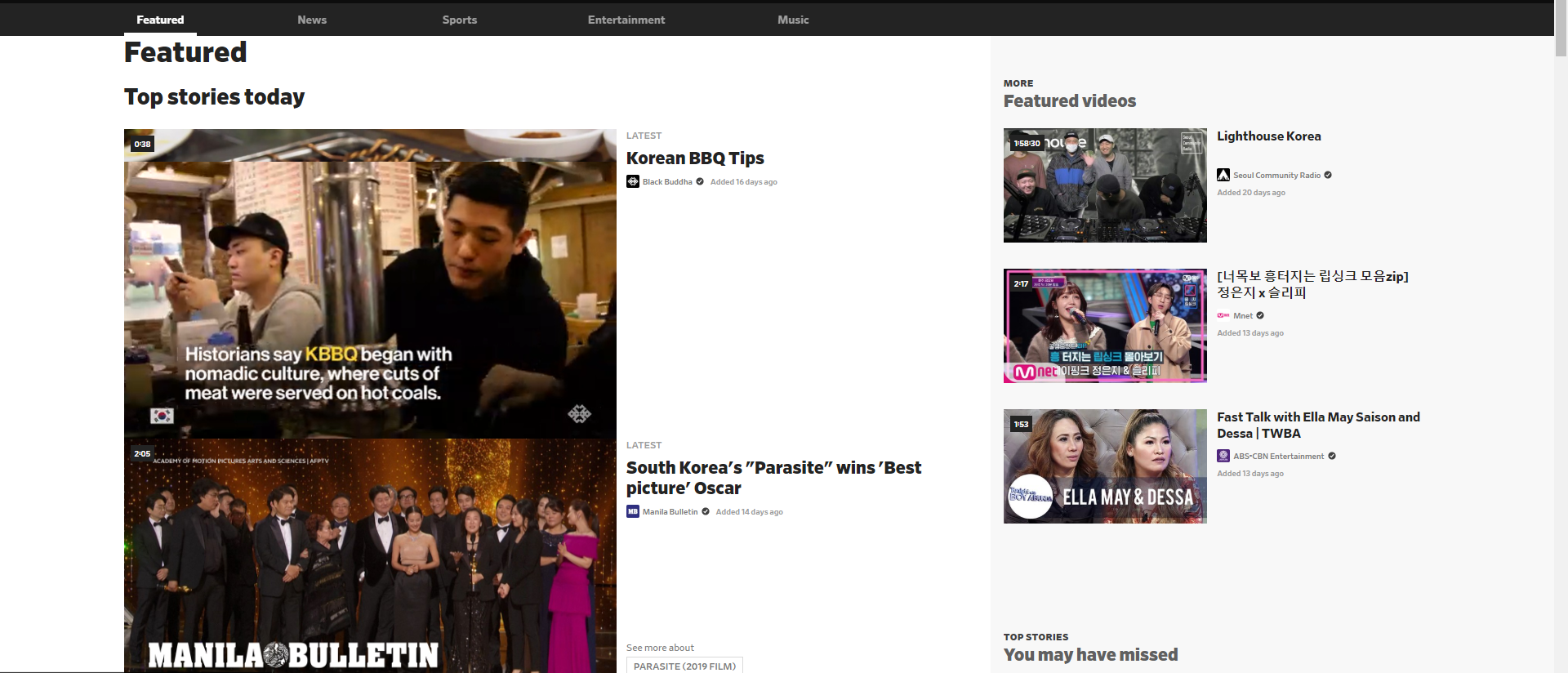This screenshot has height=673, width=1568.
Task: Open the 정은지 x 슬리피 video title
Action: pos(1312,284)
